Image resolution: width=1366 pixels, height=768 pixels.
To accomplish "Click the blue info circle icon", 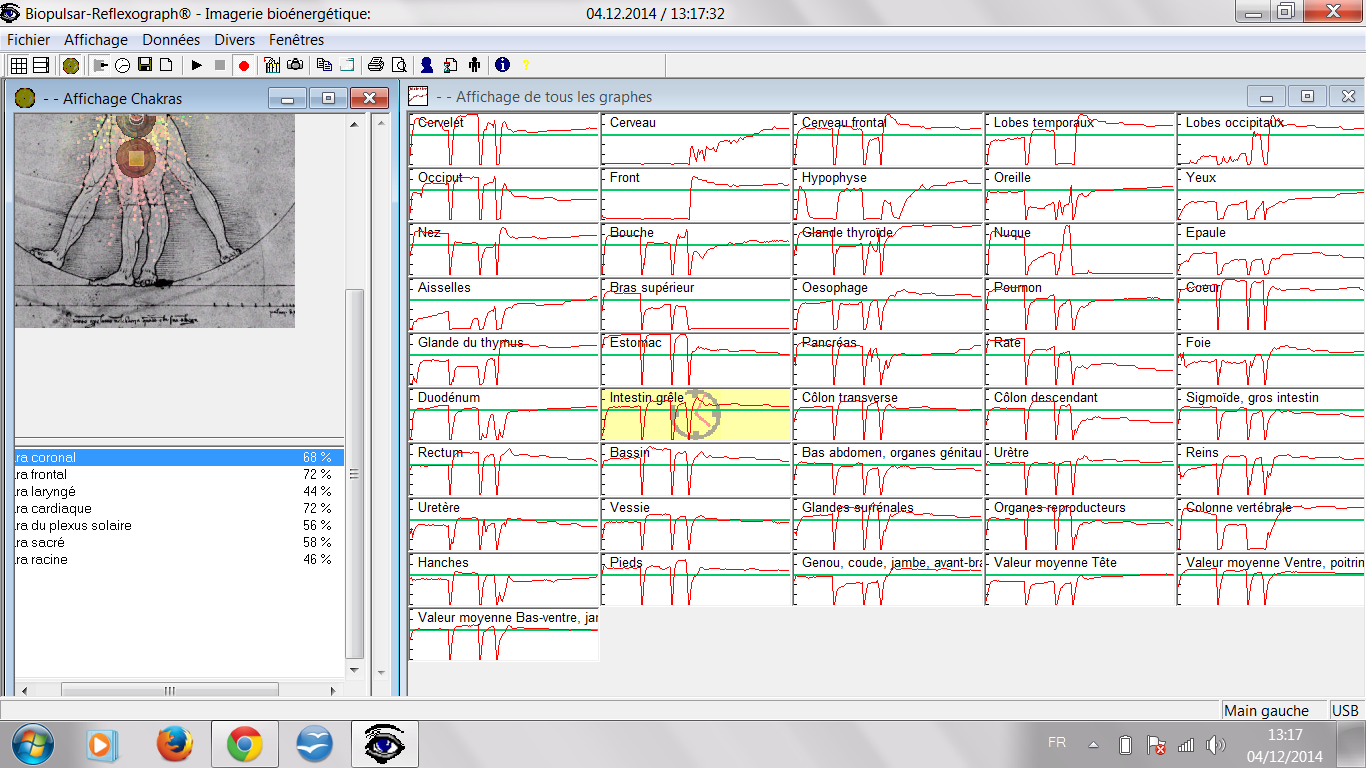I will coord(502,65).
